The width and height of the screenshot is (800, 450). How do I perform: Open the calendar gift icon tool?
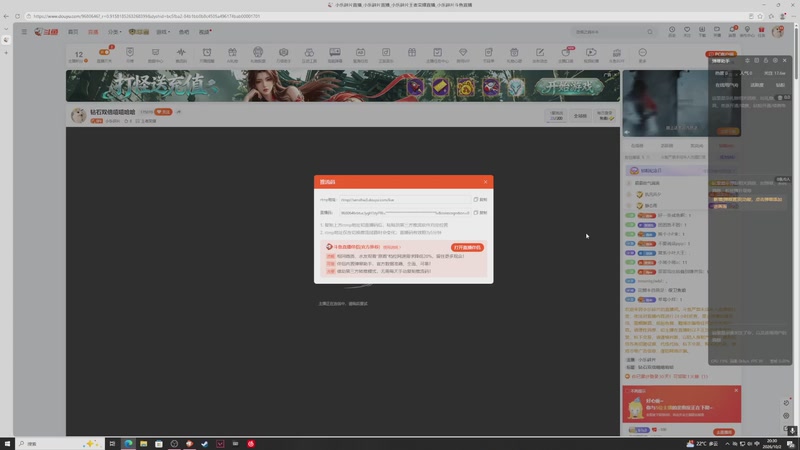(x=514, y=53)
